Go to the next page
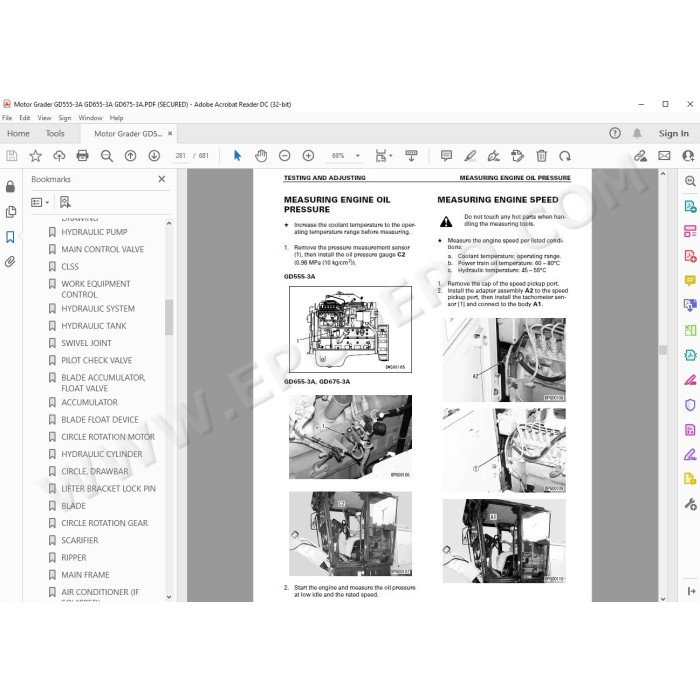 154,156
